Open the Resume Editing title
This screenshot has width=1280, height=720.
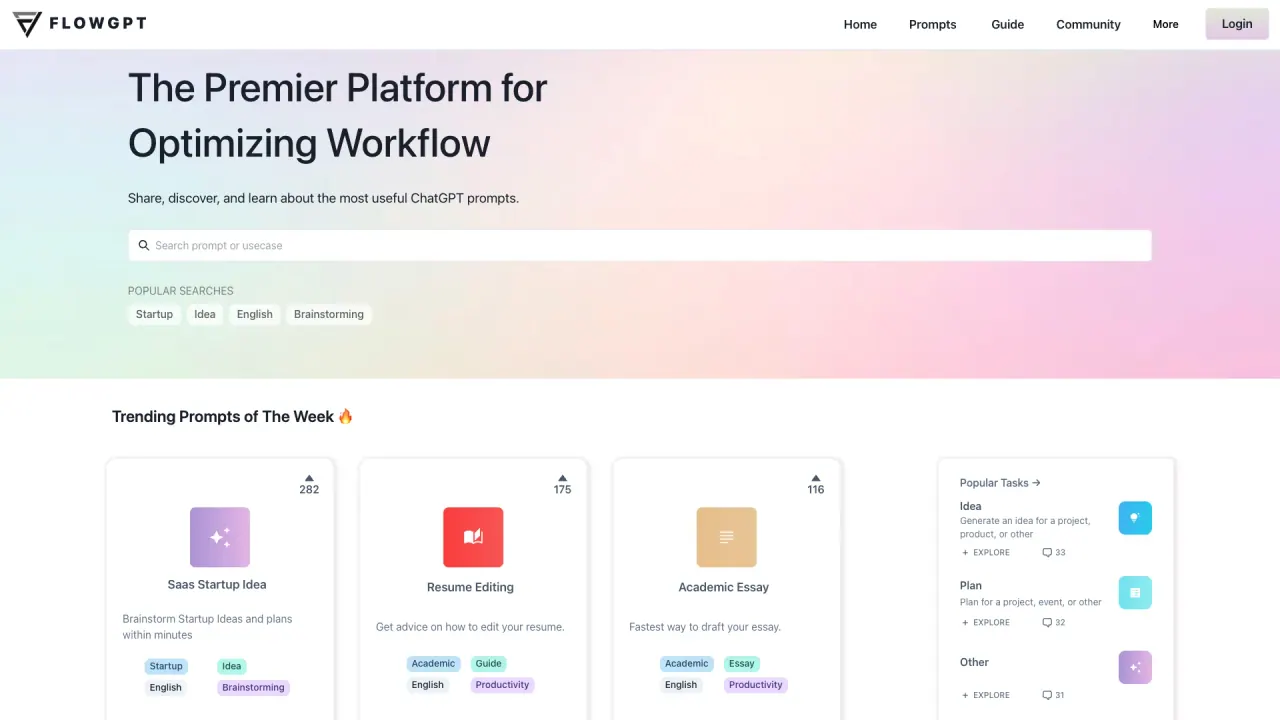coord(470,587)
